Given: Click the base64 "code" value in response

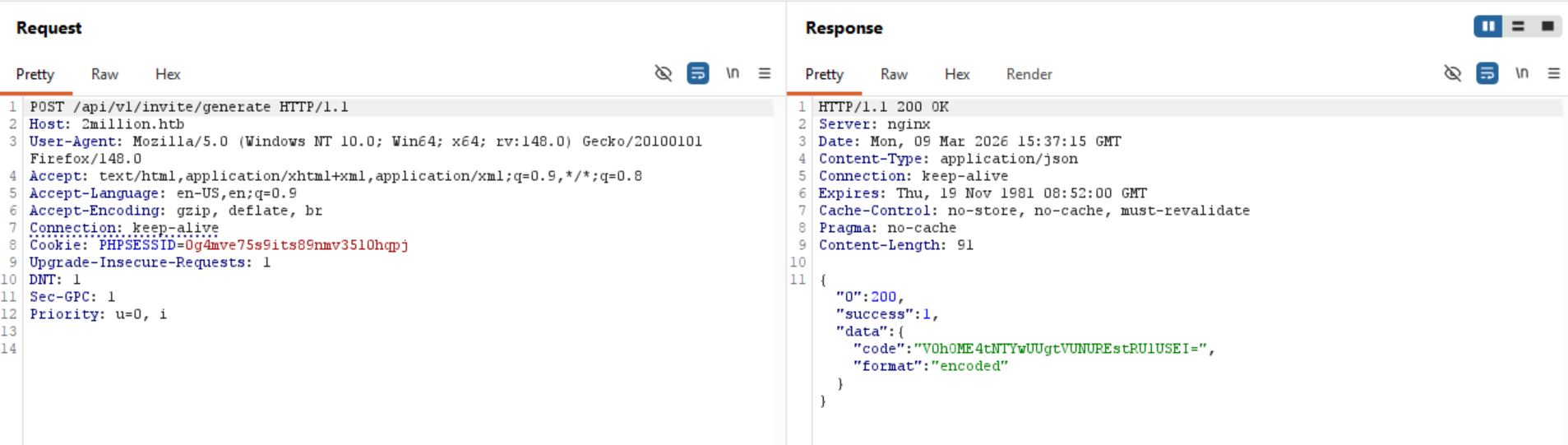Looking at the screenshot, I should (x=1061, y=349).
